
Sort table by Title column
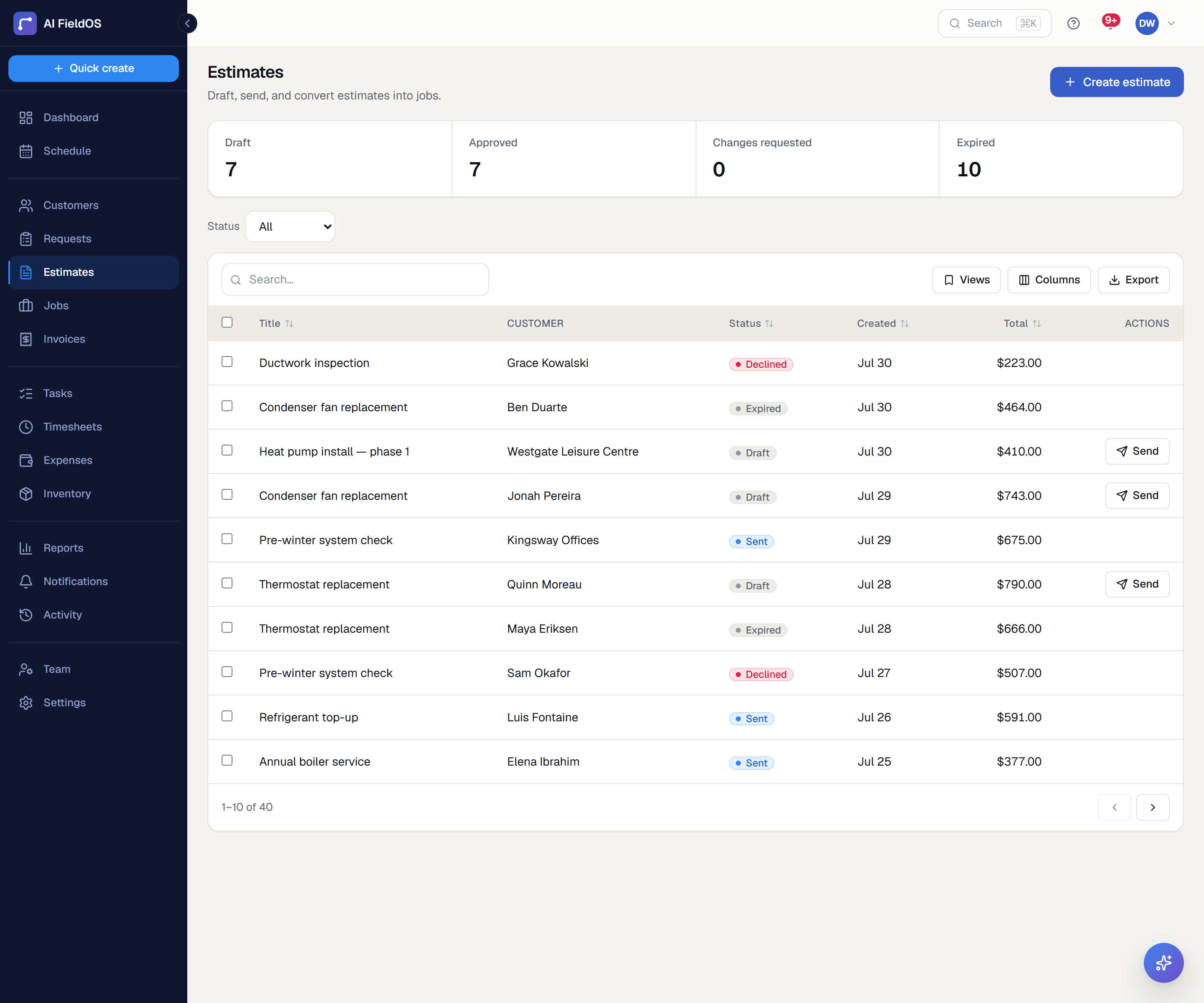coord(276,323)
